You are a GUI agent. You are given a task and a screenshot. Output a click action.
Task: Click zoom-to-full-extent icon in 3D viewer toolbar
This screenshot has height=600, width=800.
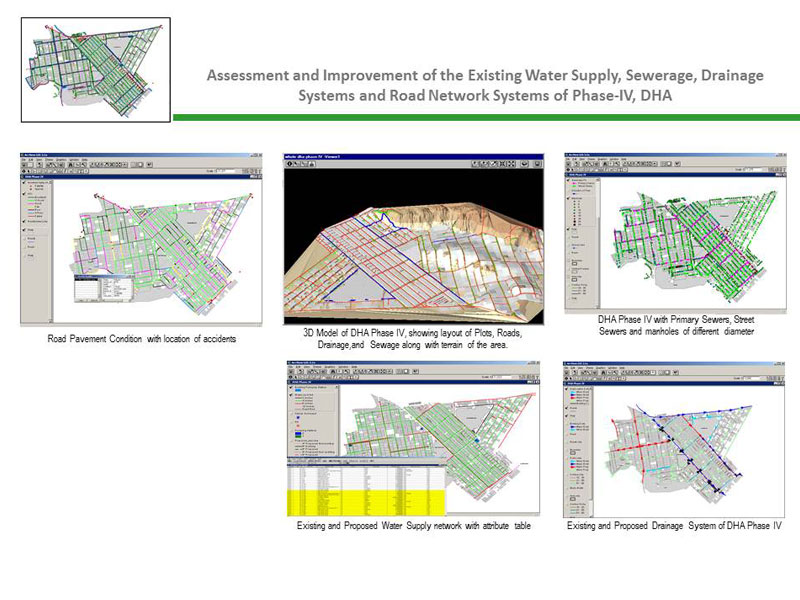(511, 164)
